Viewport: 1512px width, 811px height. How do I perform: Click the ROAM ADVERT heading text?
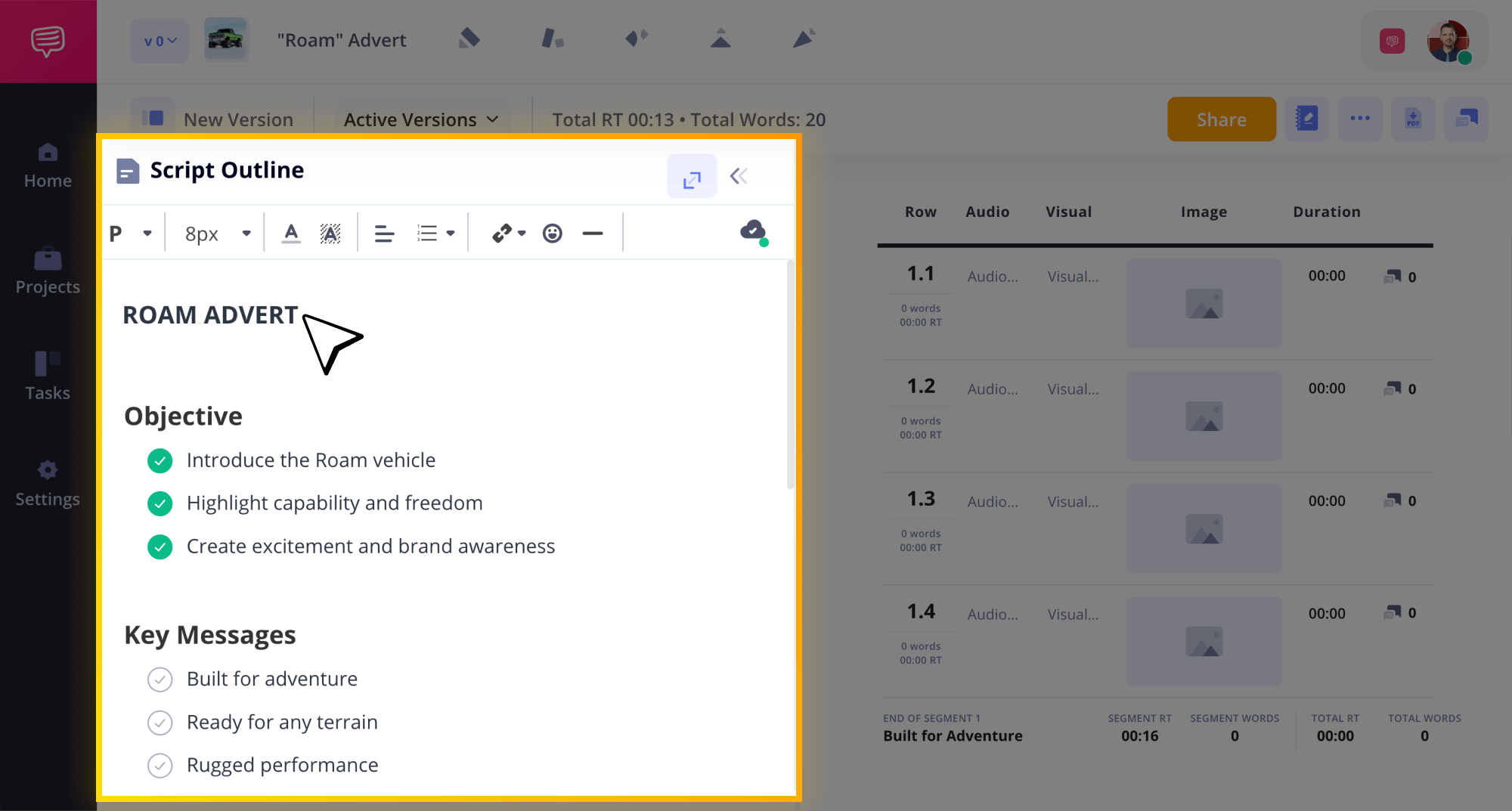[x=210, y=314]
